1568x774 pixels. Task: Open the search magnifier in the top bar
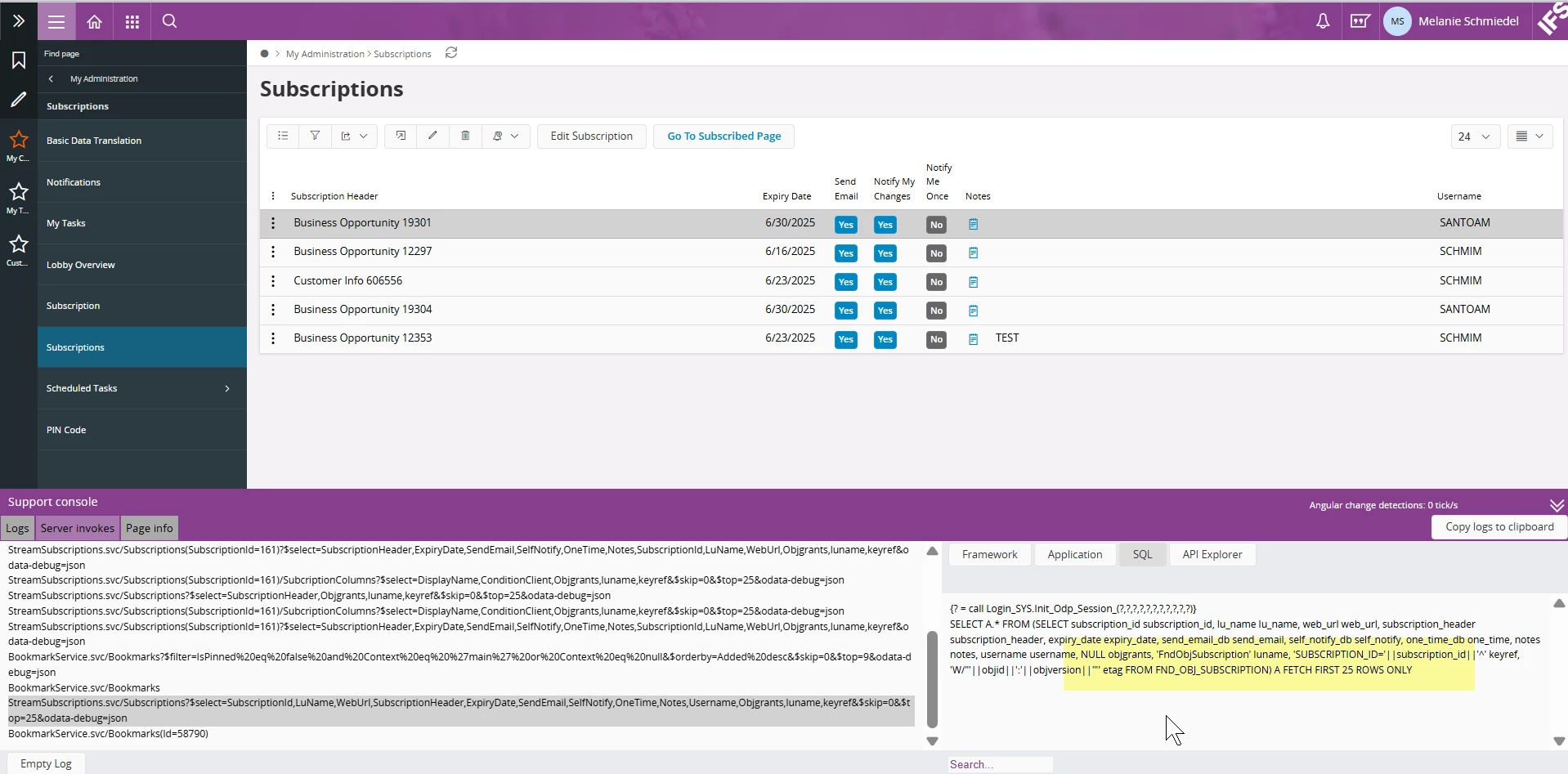169,21
